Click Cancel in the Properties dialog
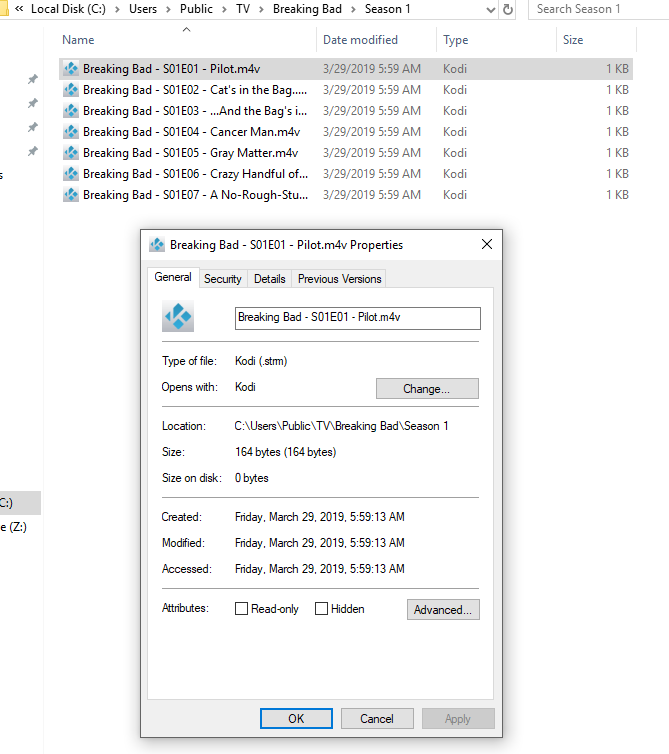Screen dimensions: 669x754 coord(377,718)
